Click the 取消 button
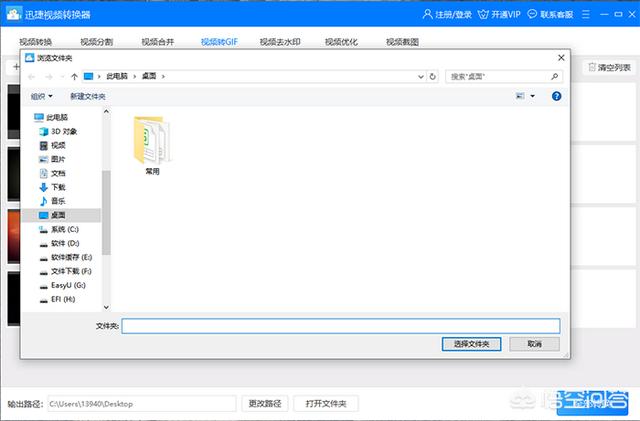 coord(534,344)
